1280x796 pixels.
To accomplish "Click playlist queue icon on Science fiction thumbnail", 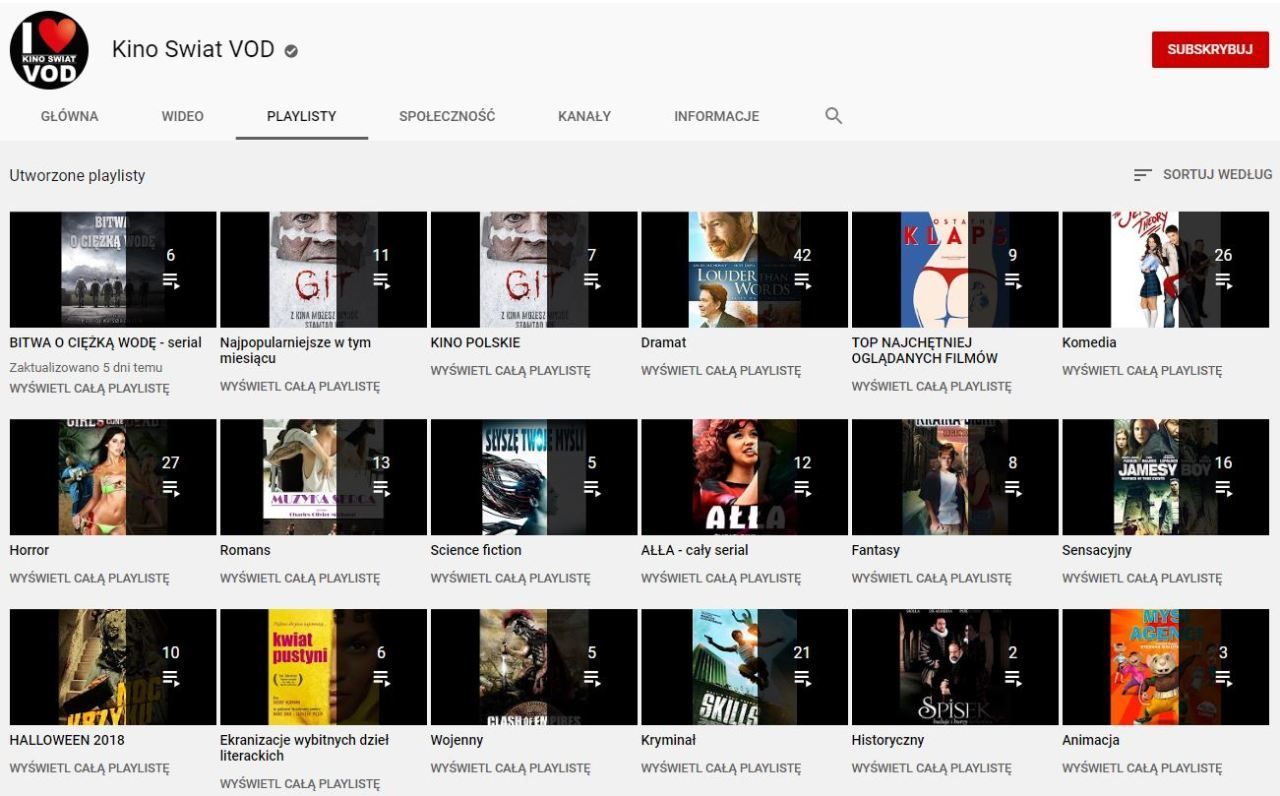I will (x=592, y=488).
